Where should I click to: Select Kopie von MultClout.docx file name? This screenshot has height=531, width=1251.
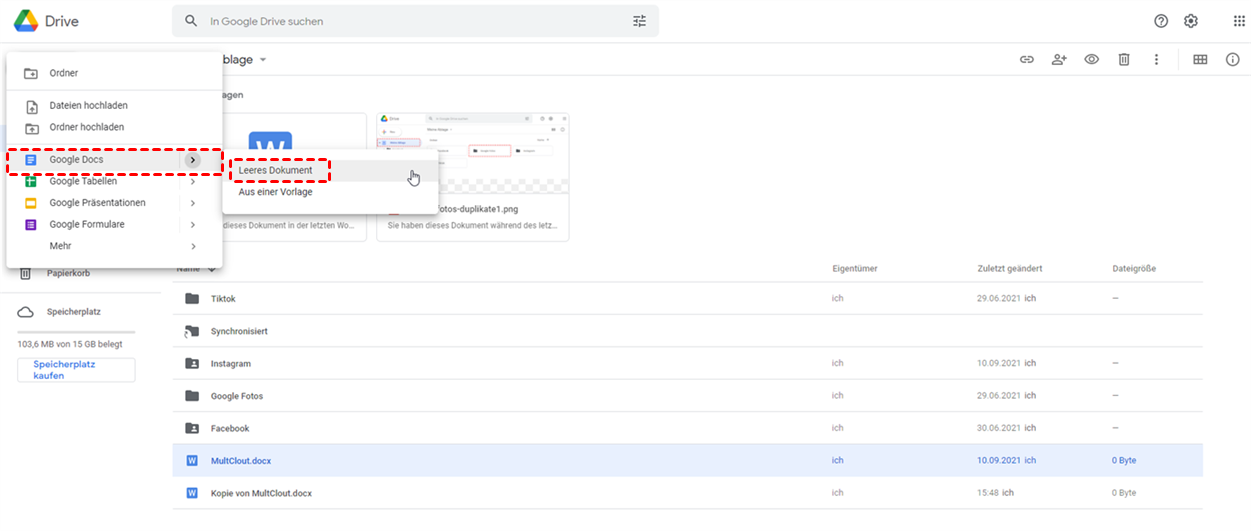point(261,493)
